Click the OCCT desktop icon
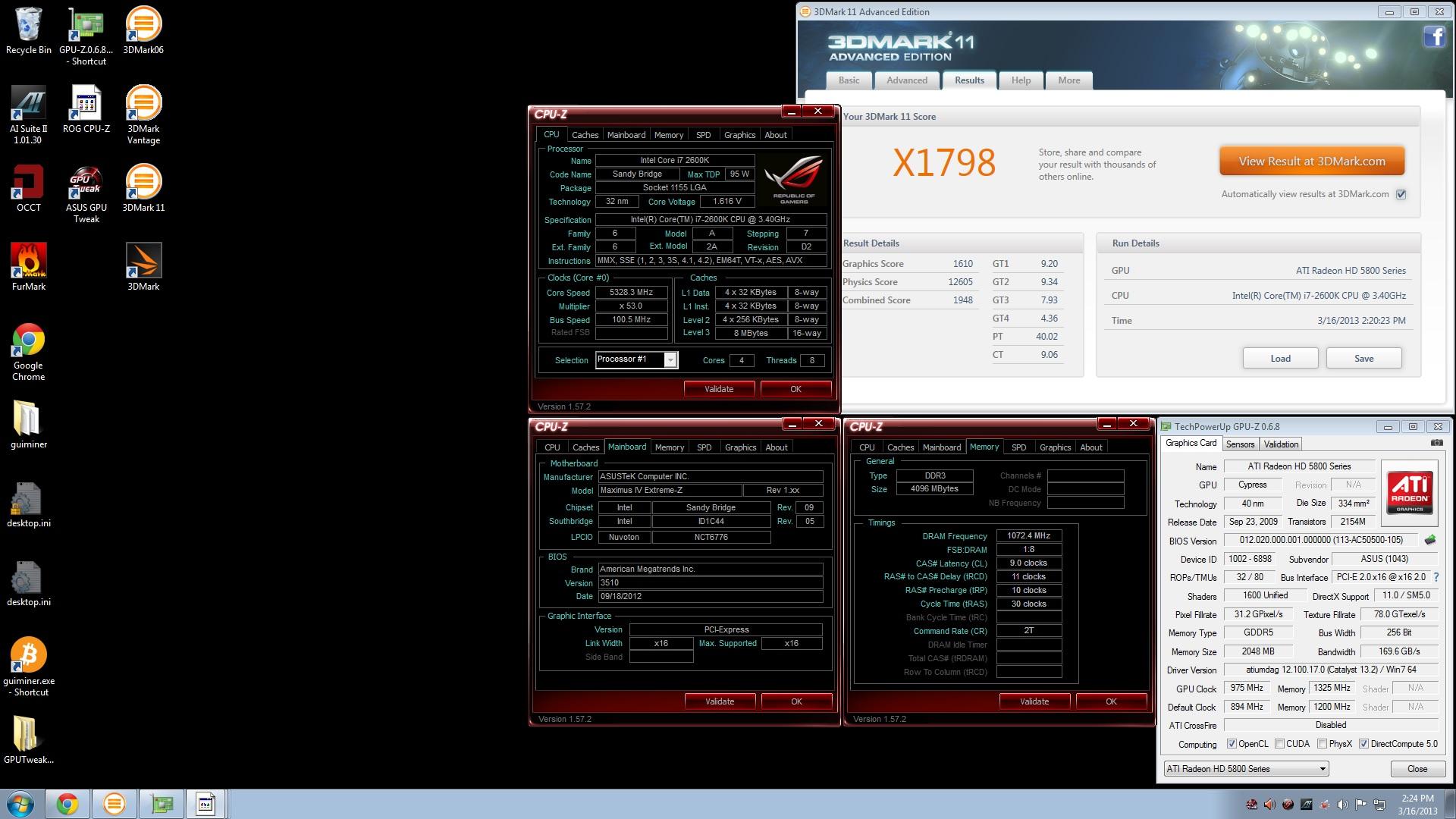 click(29, 190)
